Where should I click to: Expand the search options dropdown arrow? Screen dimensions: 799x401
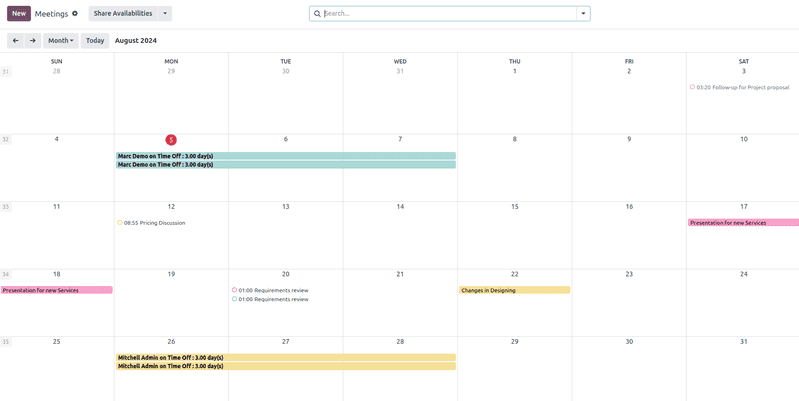[583, 14]
